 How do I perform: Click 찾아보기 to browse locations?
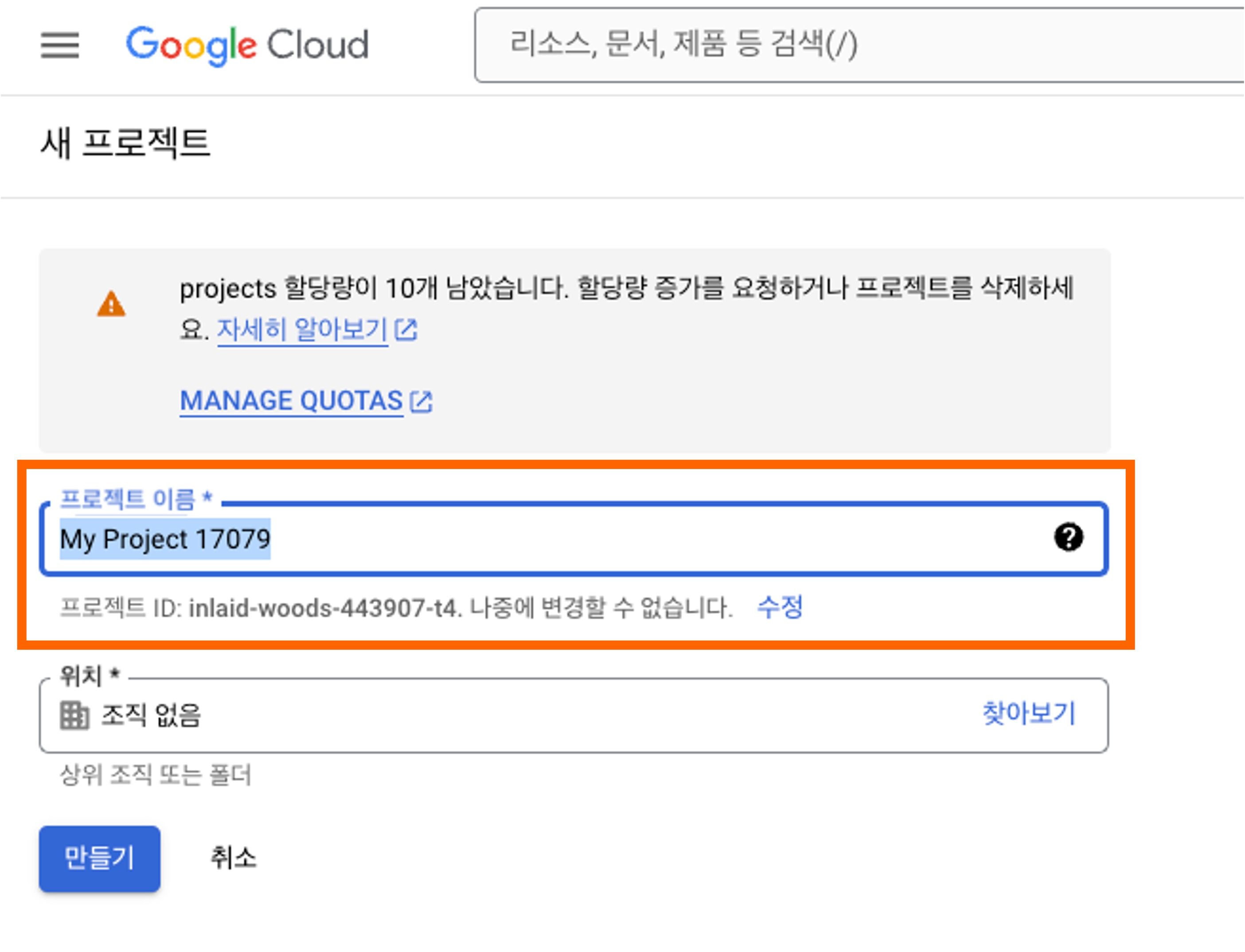click(x=1029, y=713)
